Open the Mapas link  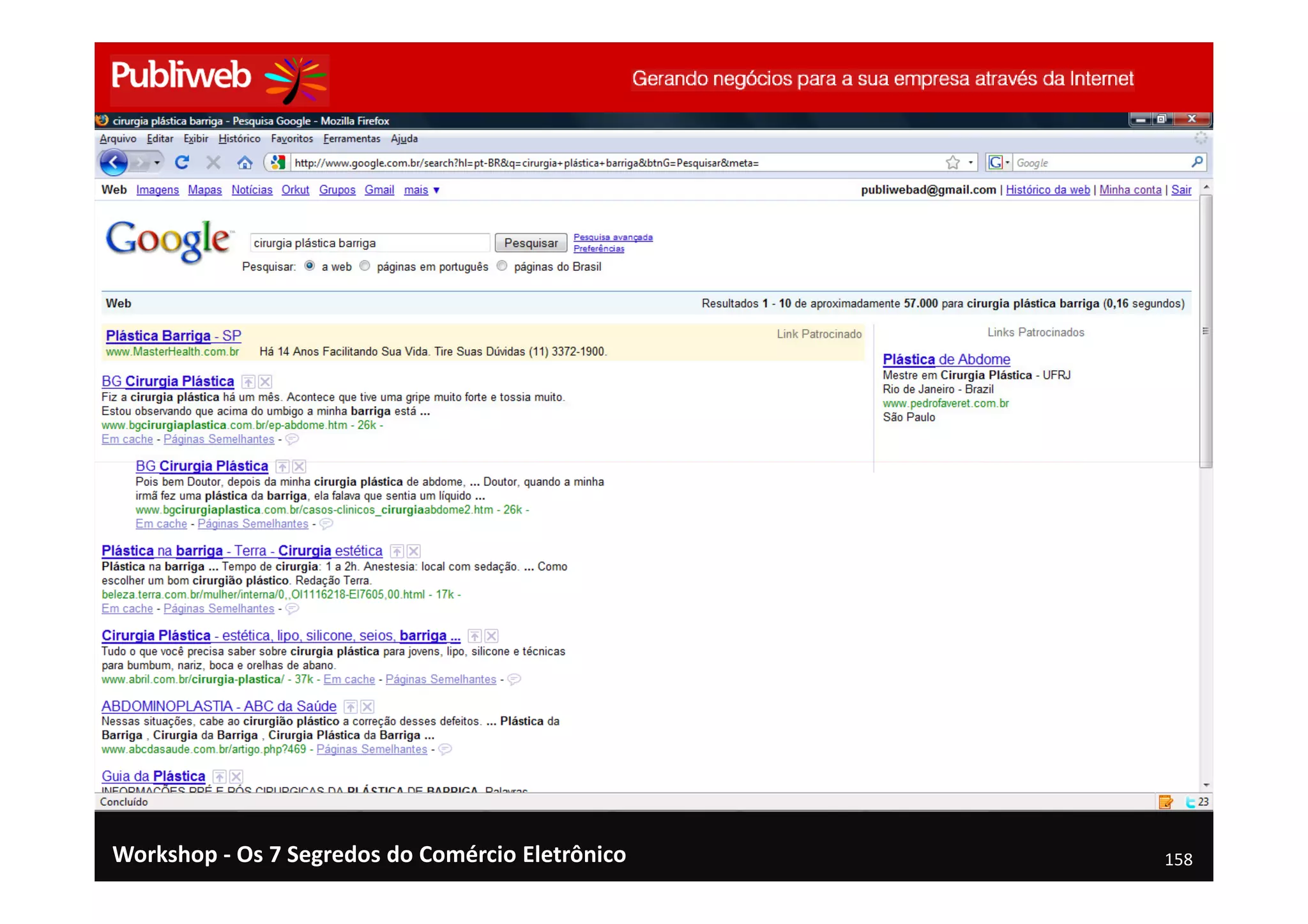click(x=204, y=190)
